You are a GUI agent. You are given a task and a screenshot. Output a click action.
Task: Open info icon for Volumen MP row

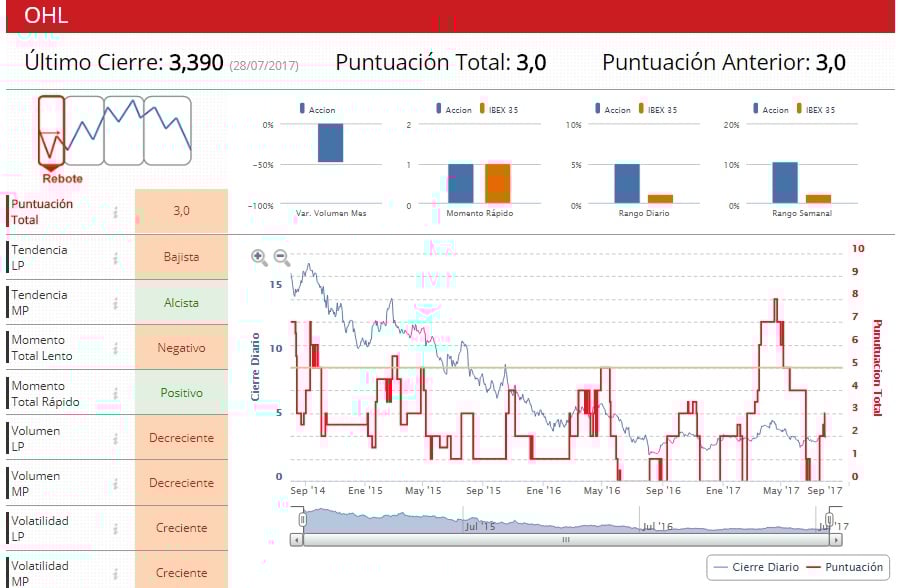(x=115, y=484)
